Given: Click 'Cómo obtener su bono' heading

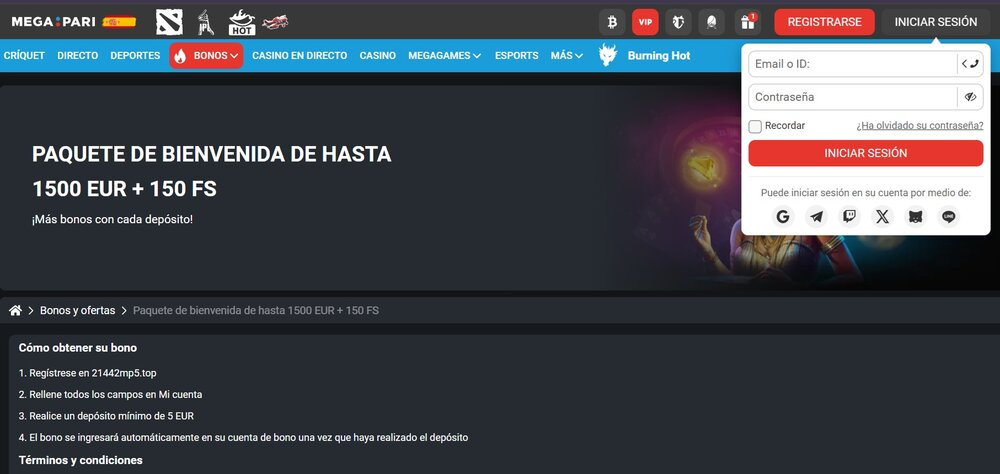Looking at the screenshot, I should [x=78, y=348].
